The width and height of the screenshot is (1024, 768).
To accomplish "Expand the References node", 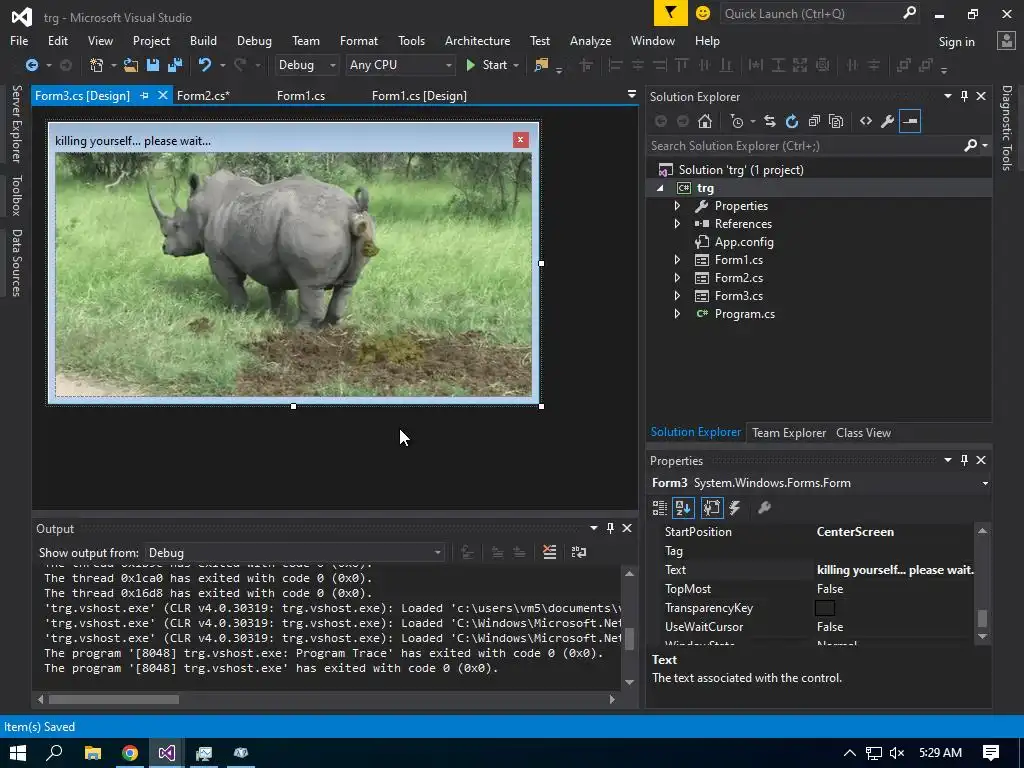I will pyautogui.click(x=677, y=224).
